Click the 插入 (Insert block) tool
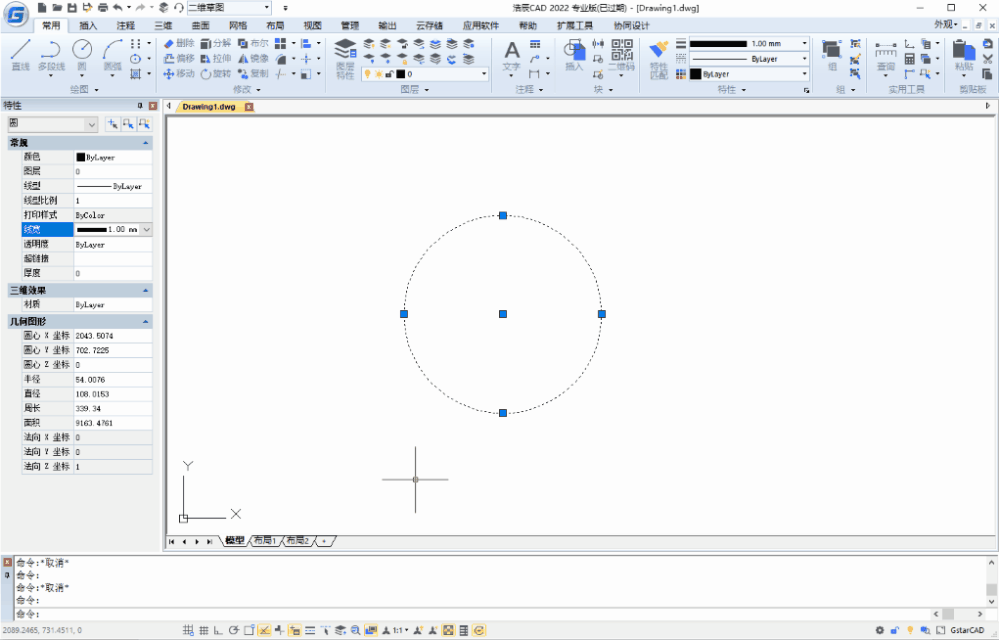Image resolution: width=999 pixels, height=640 pixels. (574, 55)
